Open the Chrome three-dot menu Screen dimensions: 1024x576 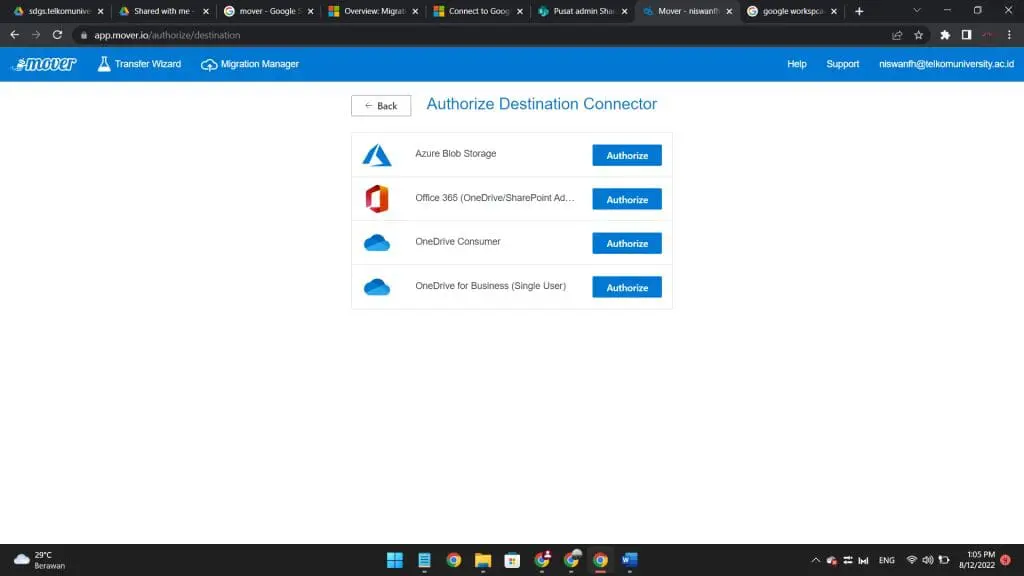1009,35
